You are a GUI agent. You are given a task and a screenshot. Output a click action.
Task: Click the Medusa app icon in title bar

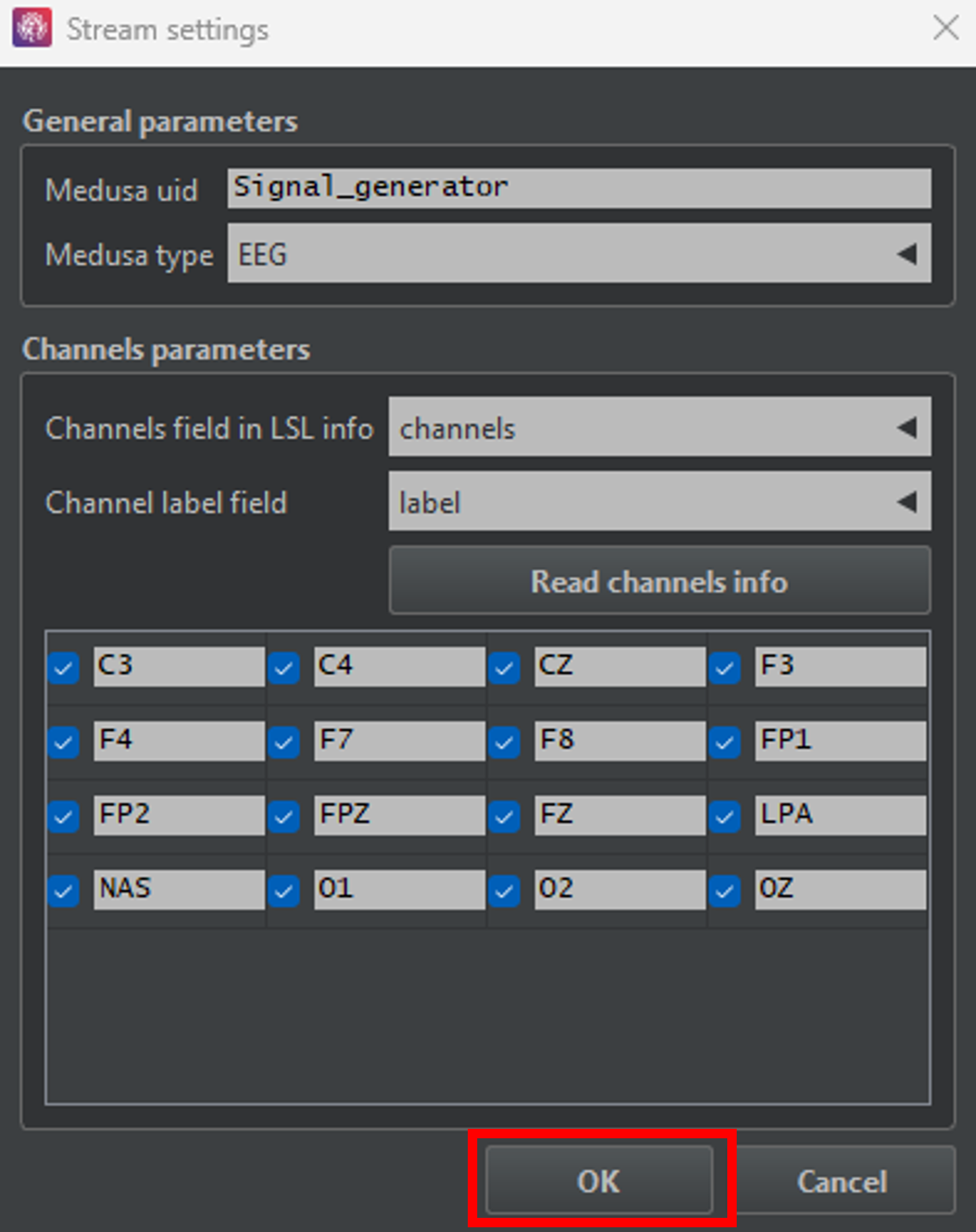[32, 28]
